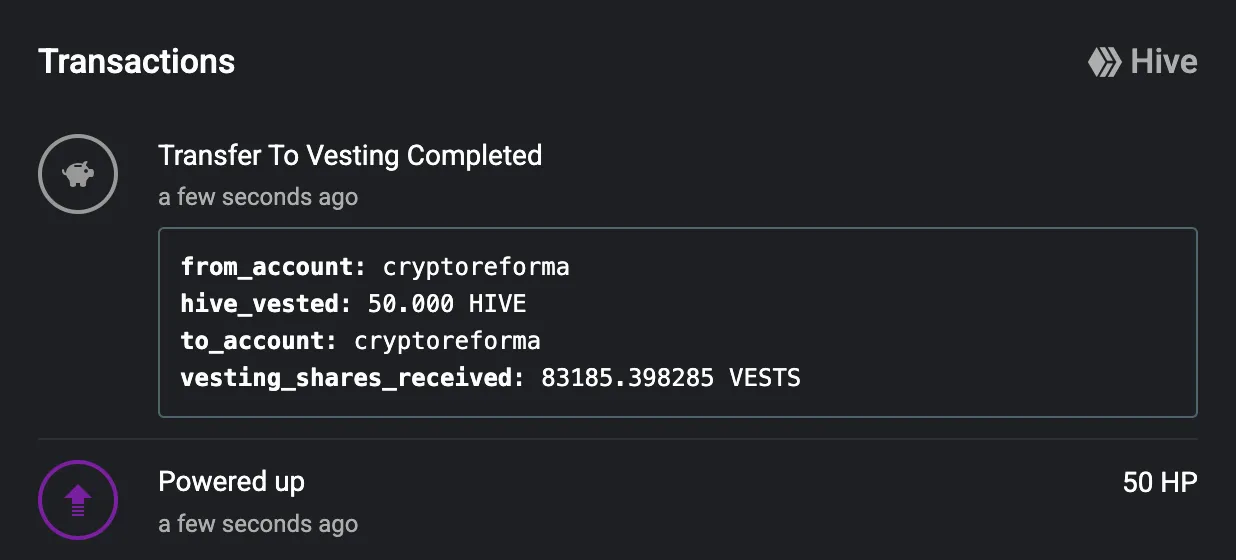Select the Transactions heading

pos(137,62)
